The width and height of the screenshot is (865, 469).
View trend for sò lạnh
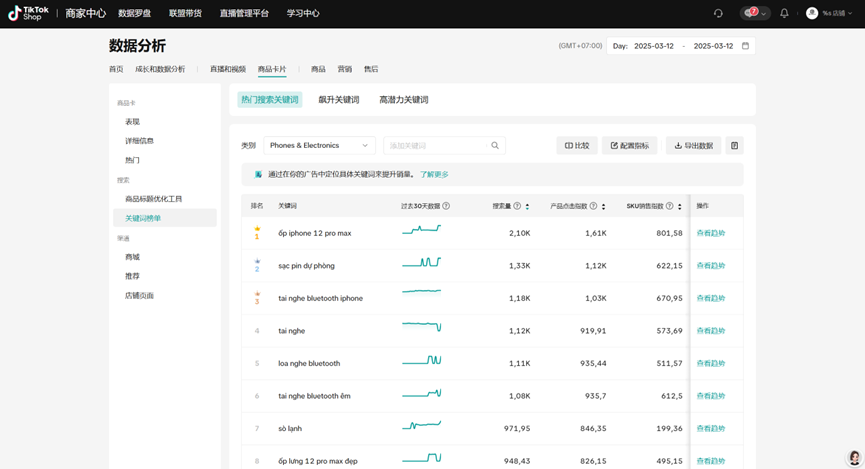[711, 428]
